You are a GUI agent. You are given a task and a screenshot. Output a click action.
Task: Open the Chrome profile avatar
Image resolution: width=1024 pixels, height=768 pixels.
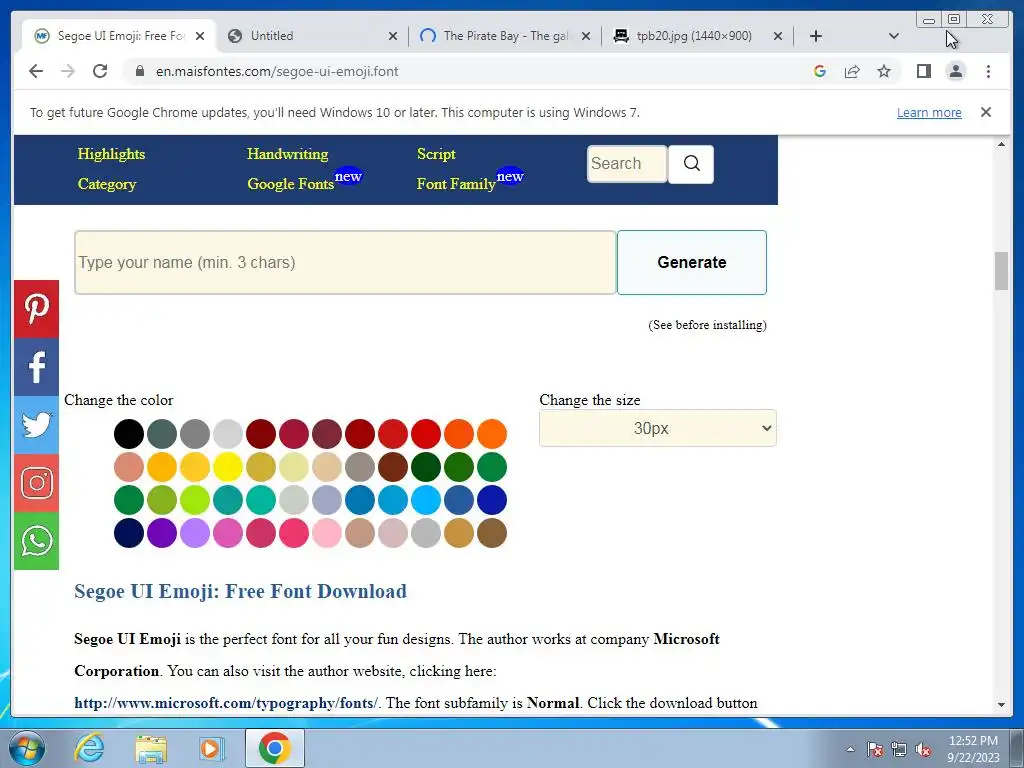(x=955, y=71)
